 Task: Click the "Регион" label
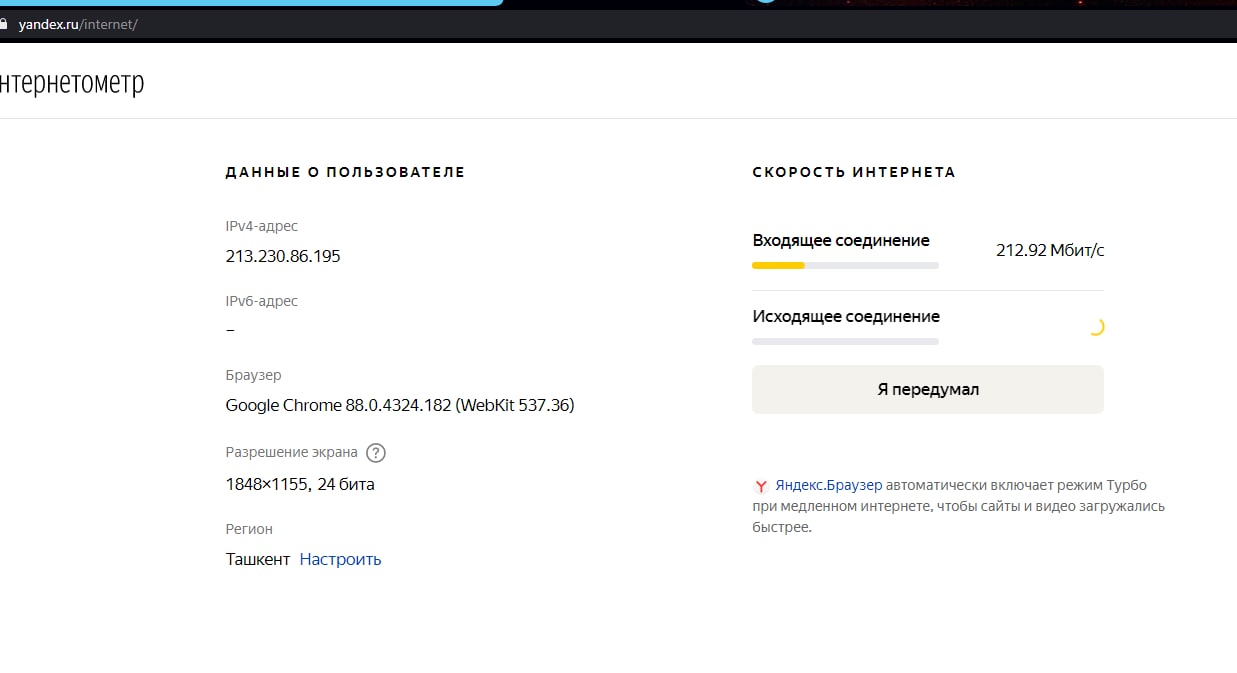point(249,529)
